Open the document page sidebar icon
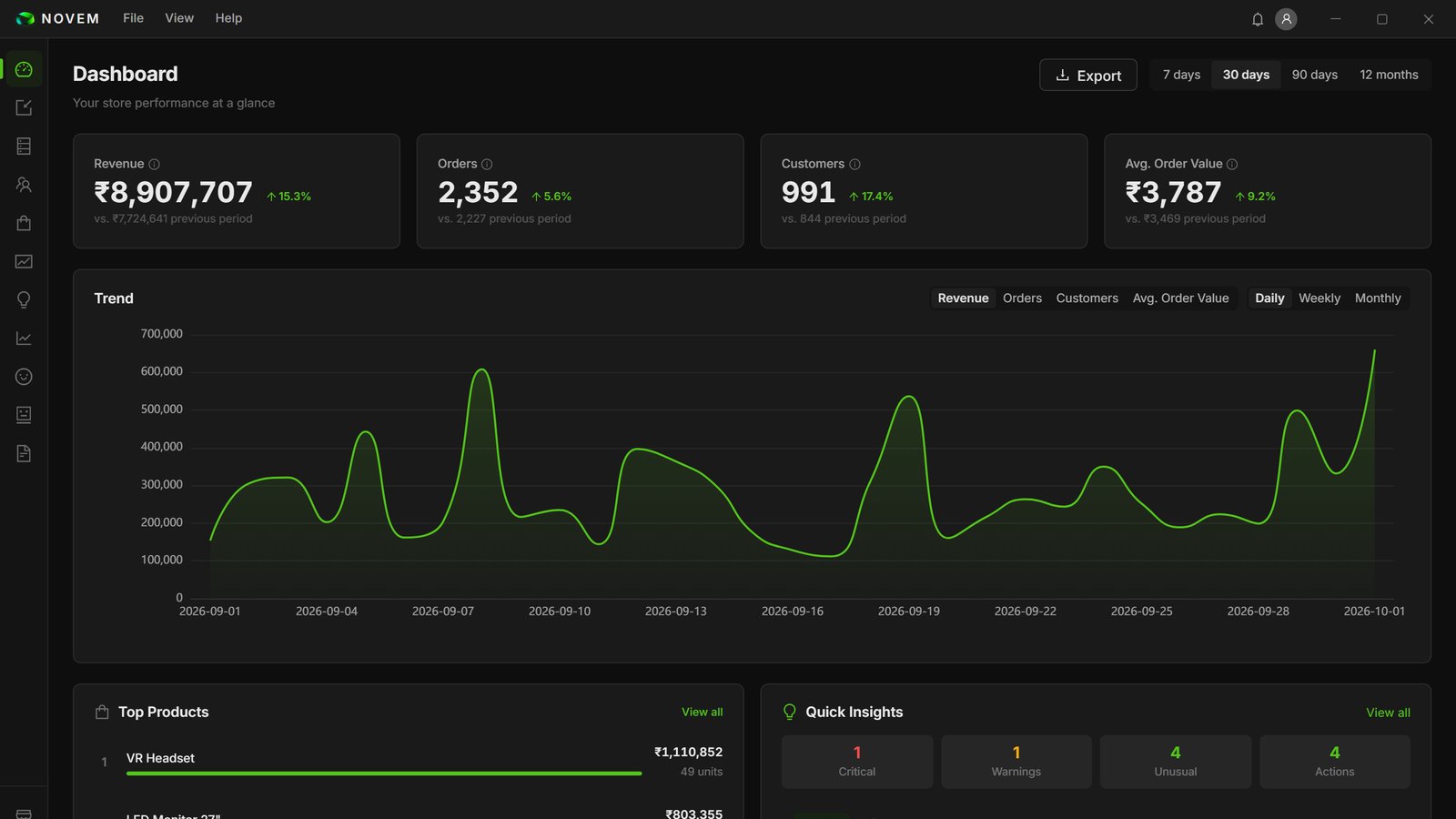1456x819 pixels. (x=24, y=453)
